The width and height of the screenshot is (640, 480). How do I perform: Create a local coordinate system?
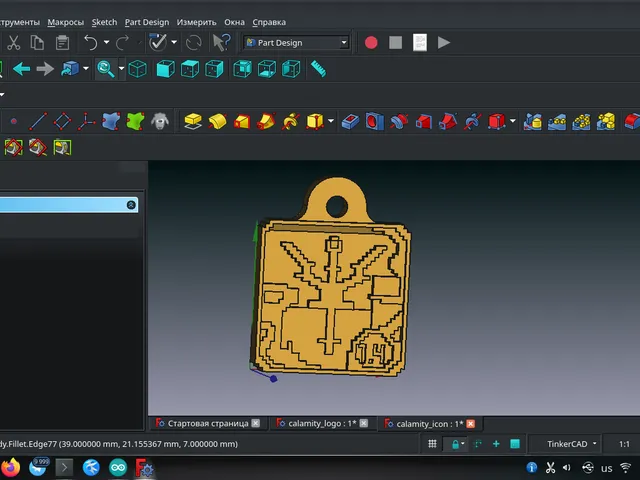[87, 121]
